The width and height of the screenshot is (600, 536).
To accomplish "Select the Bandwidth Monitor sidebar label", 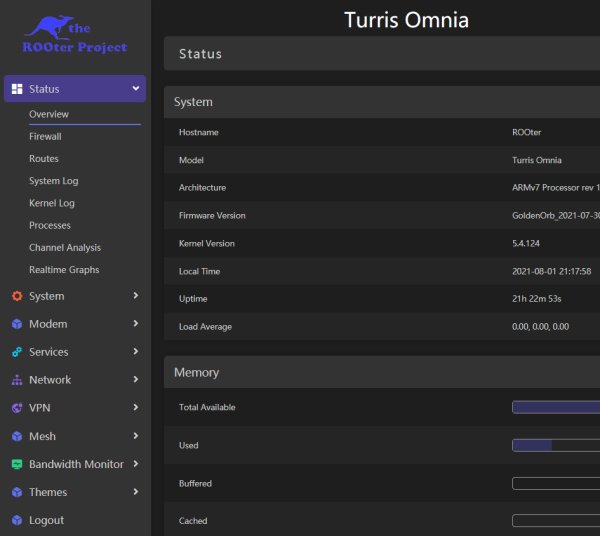I will pyautogui.click(x=76, y=464).
